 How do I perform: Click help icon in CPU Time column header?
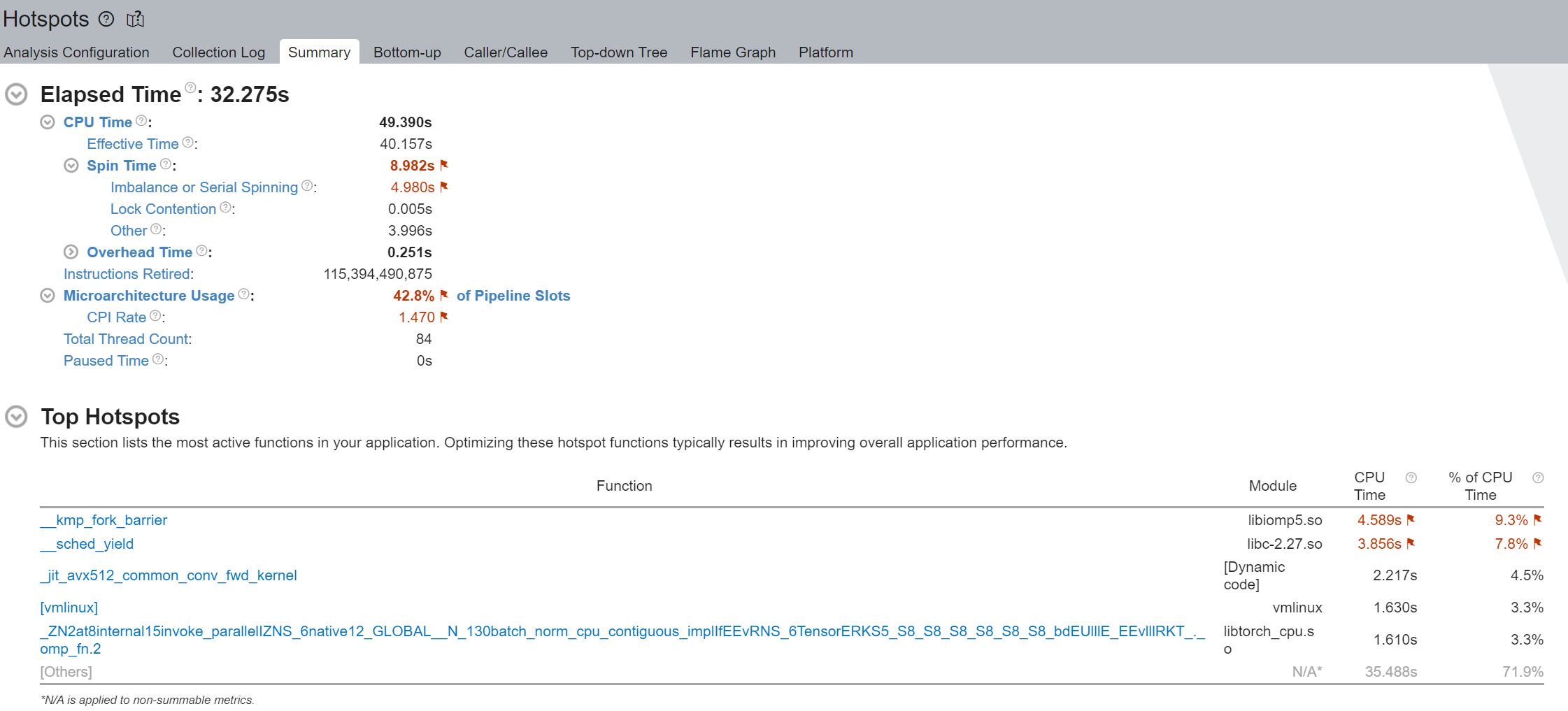tap(1411, 477)
